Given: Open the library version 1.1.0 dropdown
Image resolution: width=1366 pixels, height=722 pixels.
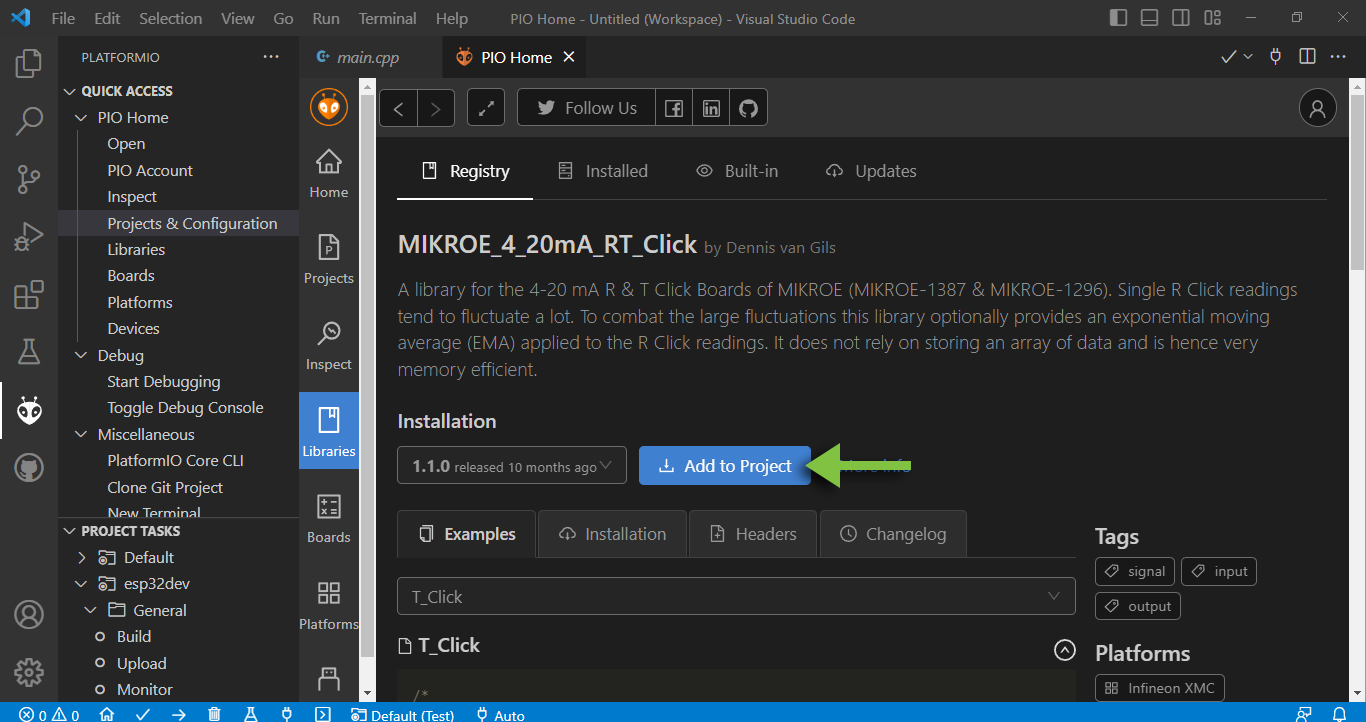Looking at the screenshot, I should click(512, 466).
